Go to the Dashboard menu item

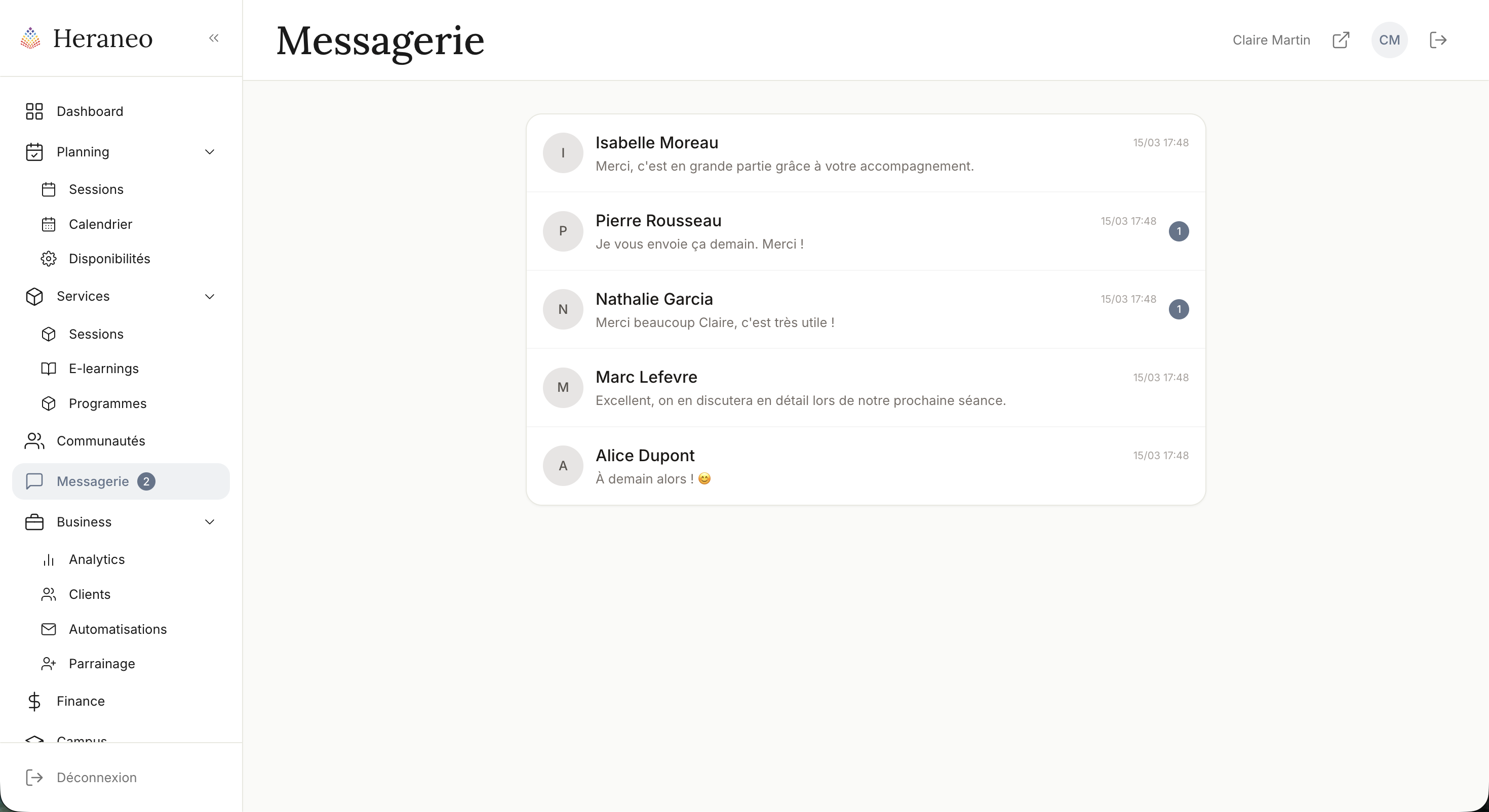coord(90,111)
